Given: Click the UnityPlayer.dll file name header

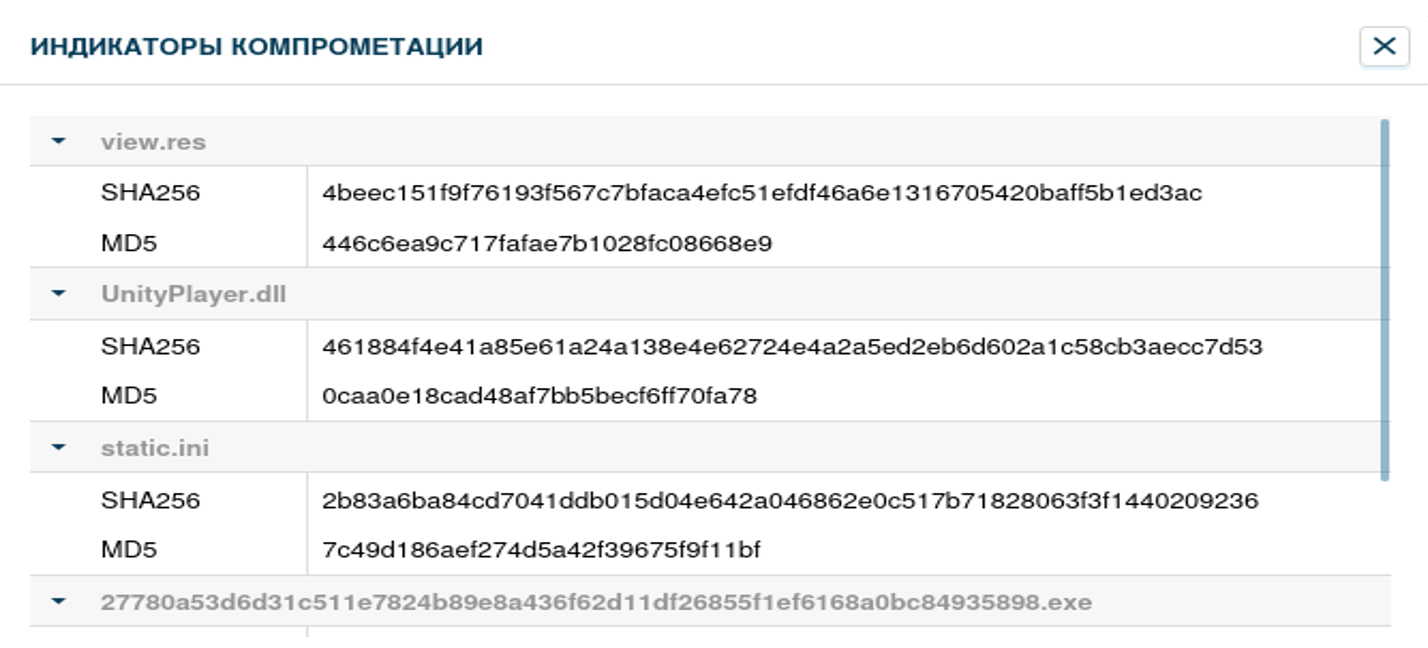Looking at the screenshot, I should click(193, 294).
